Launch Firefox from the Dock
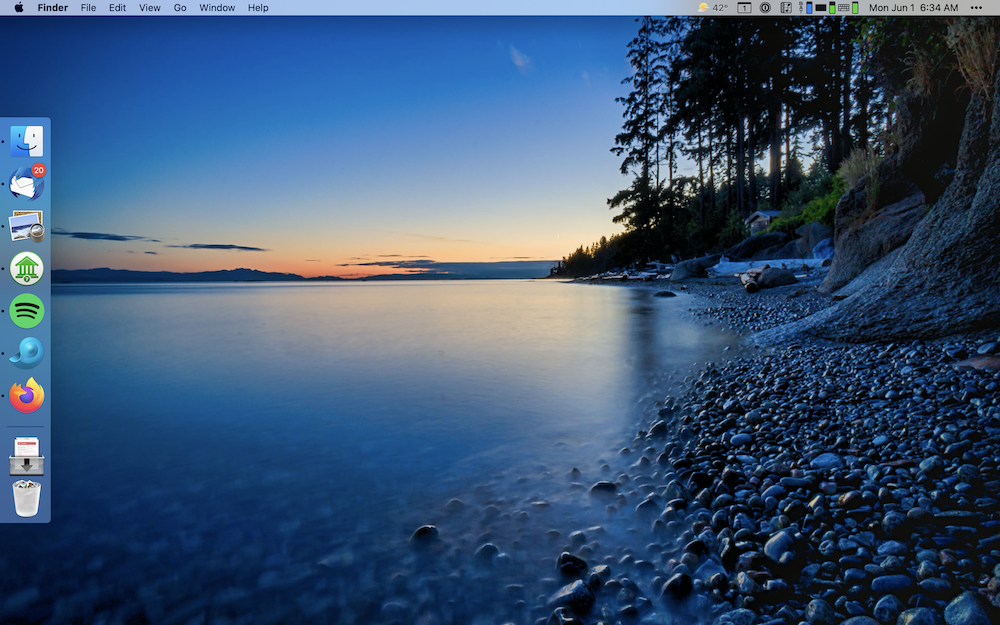Viewport: 1000px width, 625px height. (27, 395)
